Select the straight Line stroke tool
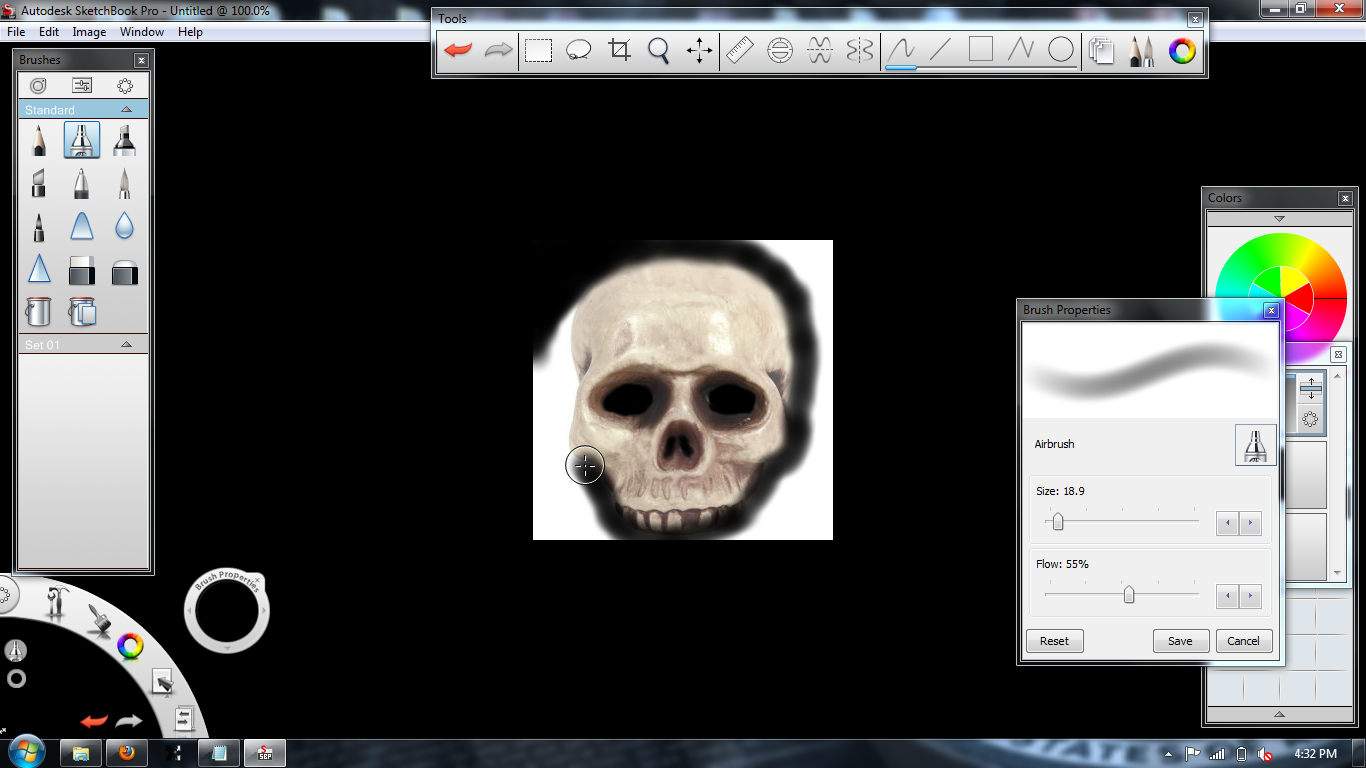The width and height of the screenshot is (1366, 768). tap(940, 50)
